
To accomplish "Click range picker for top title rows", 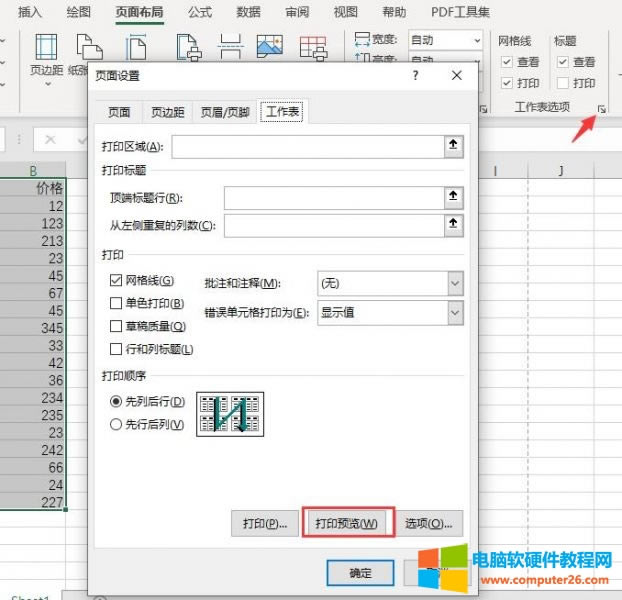I will (454, 198).
